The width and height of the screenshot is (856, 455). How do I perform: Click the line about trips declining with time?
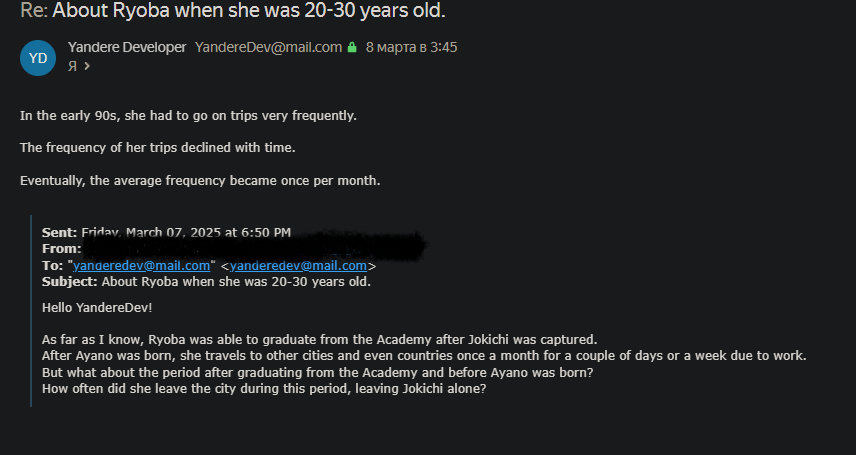158,147
